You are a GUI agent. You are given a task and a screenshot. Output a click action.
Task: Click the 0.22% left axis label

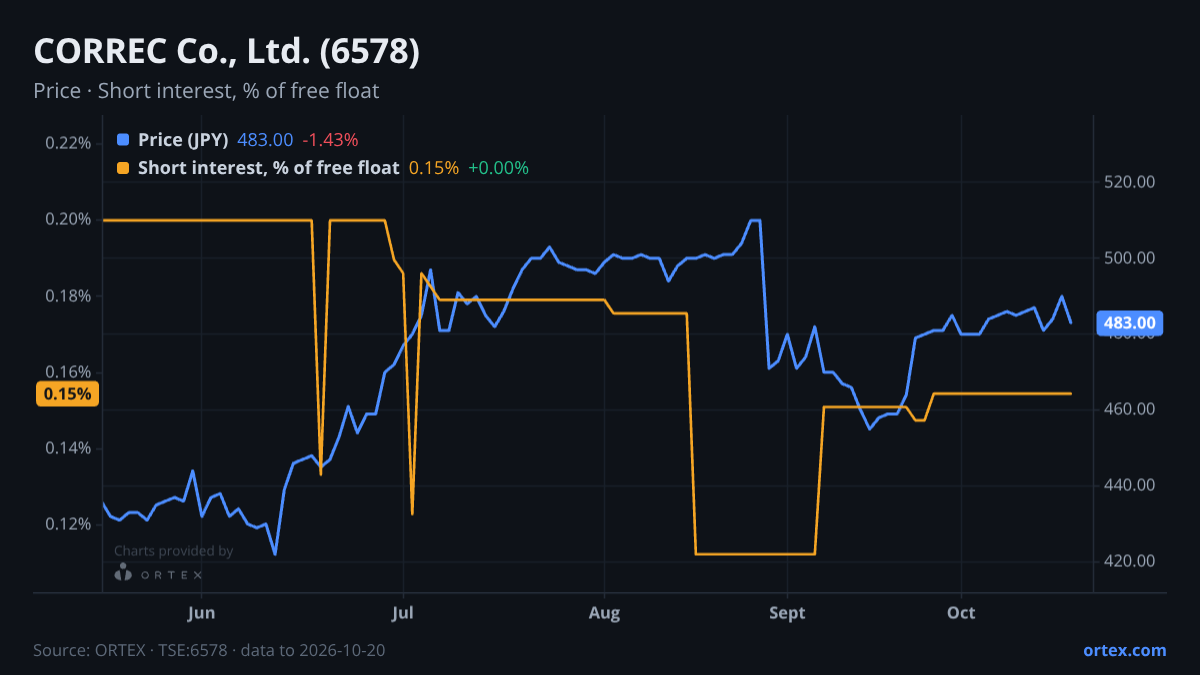click(x=68, y=143)
